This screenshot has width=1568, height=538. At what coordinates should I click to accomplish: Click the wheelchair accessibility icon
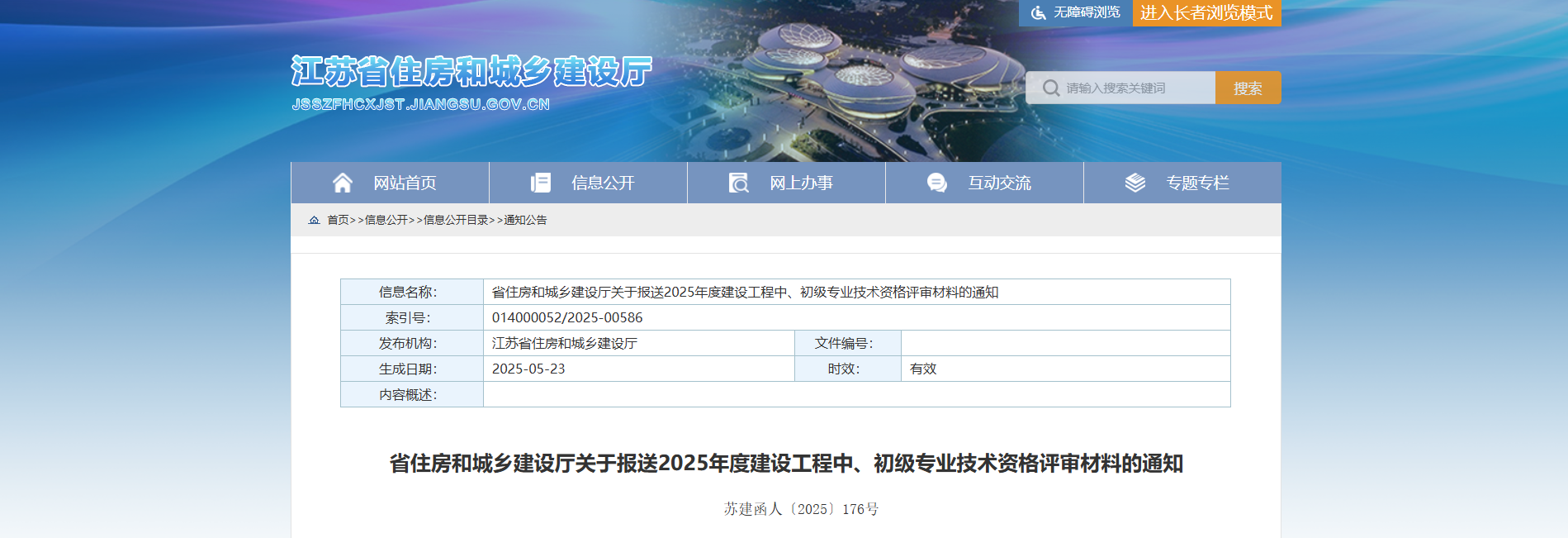[x=1038, y=12]
